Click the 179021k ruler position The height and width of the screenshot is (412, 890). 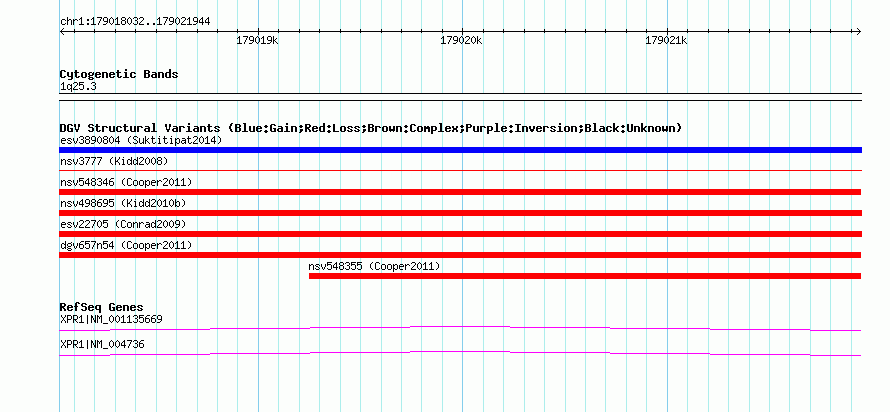pyautogui.click(x=666, y=40)
